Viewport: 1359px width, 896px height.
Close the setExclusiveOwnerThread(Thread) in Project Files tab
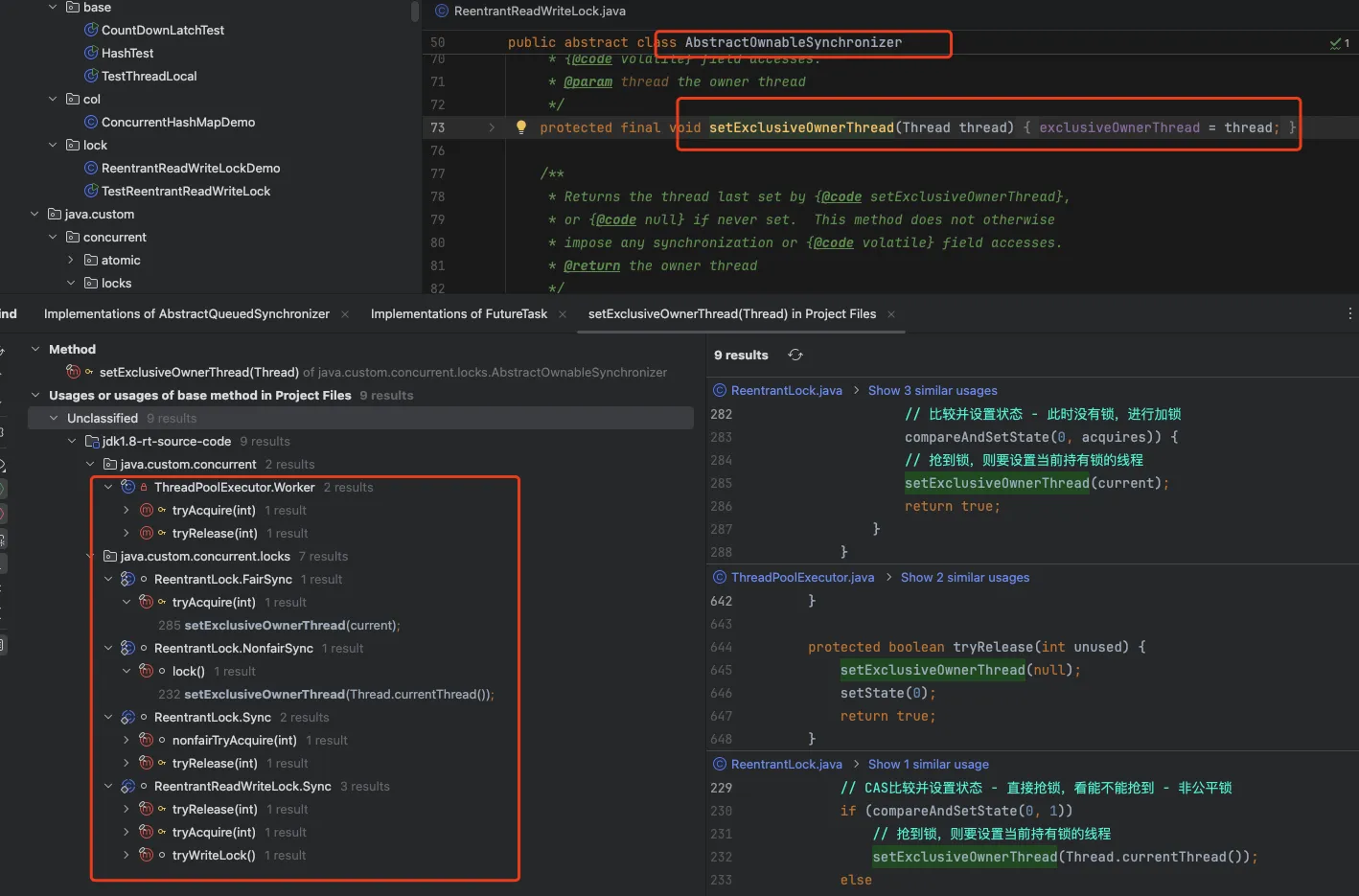(891, 314)
